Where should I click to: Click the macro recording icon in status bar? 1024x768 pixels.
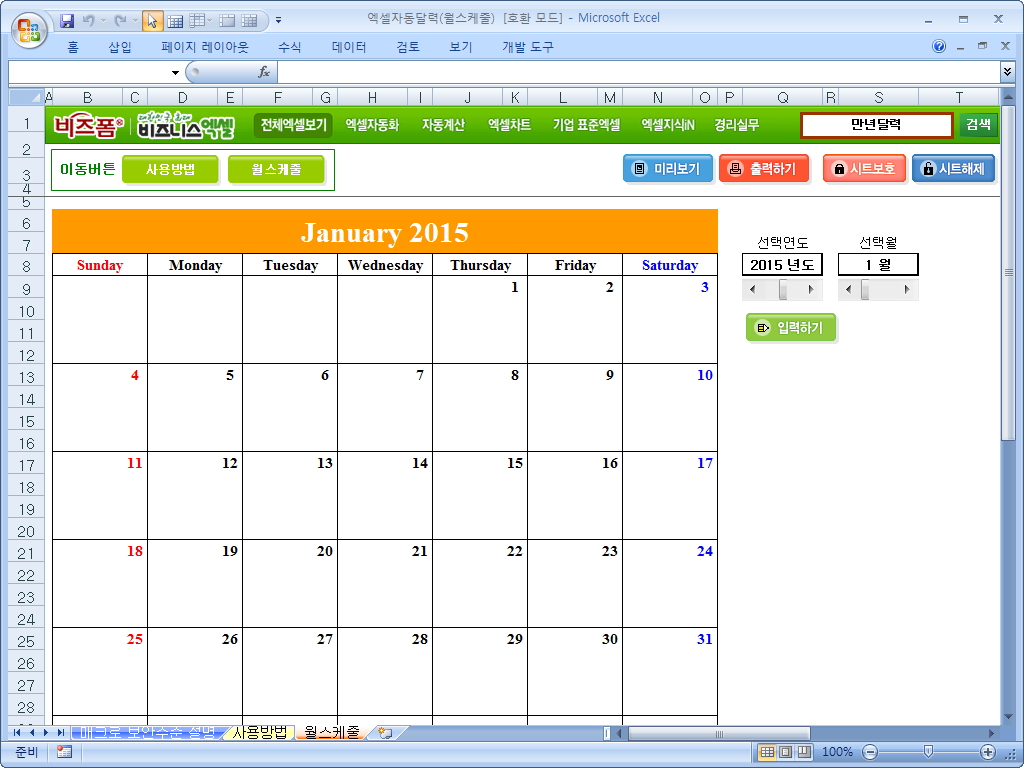64,752
